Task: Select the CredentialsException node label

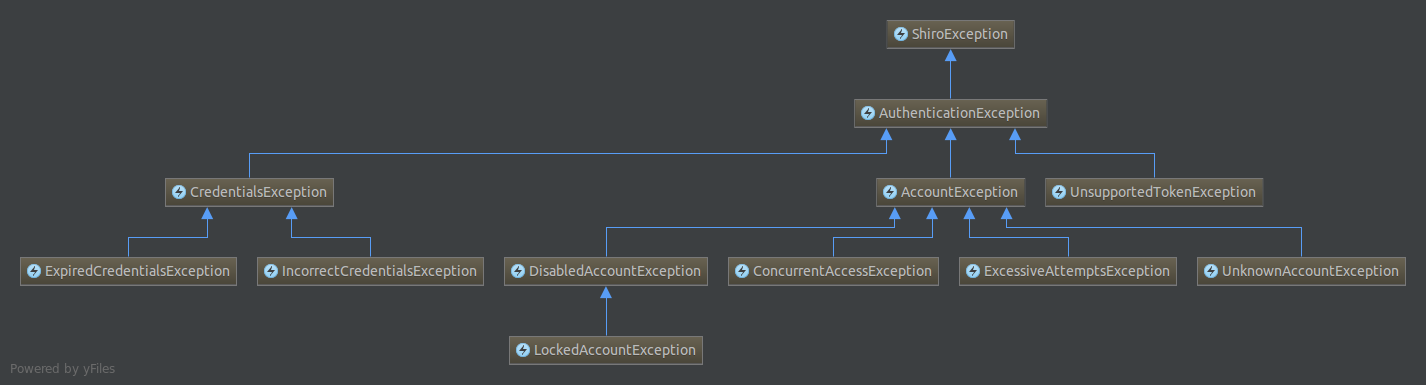Action: point(258,192)
